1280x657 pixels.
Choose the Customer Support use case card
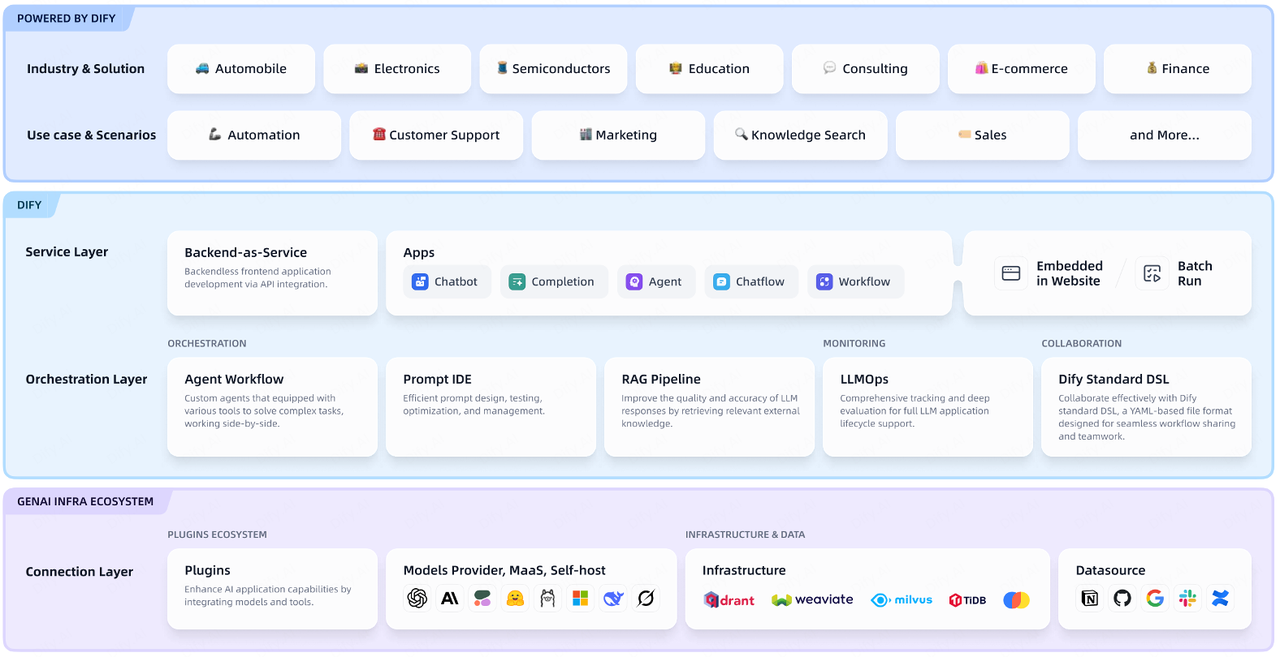pyautogui.click(x=436, y=135)
